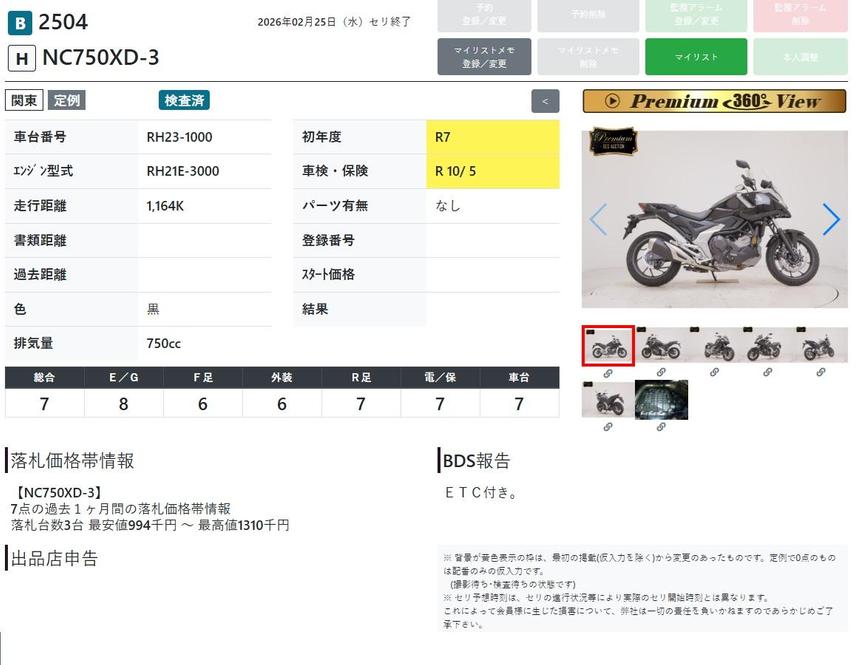Select the red-bordered first motorcycle thumbnail
Image resolution: width=860 pixels, height=665 pixels.
(x=607, y=345)
